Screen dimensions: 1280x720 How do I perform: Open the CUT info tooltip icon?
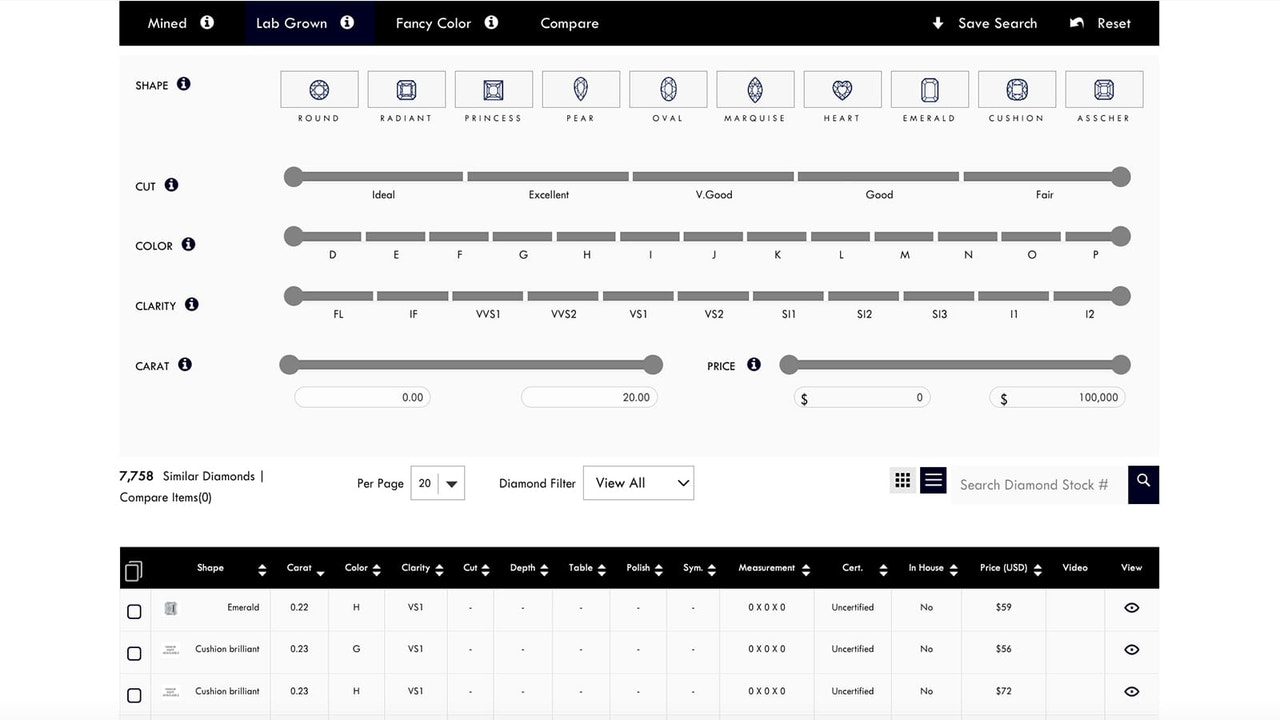(x=171, y=185)
